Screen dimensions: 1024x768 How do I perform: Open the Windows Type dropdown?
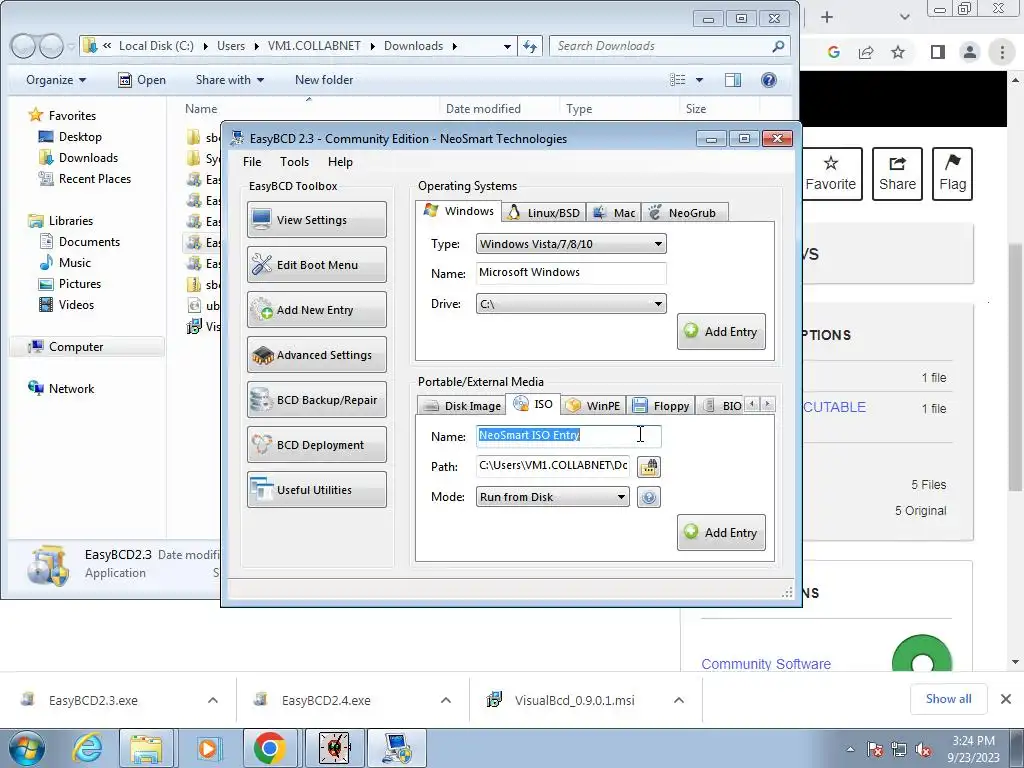(x=571, y=244)
